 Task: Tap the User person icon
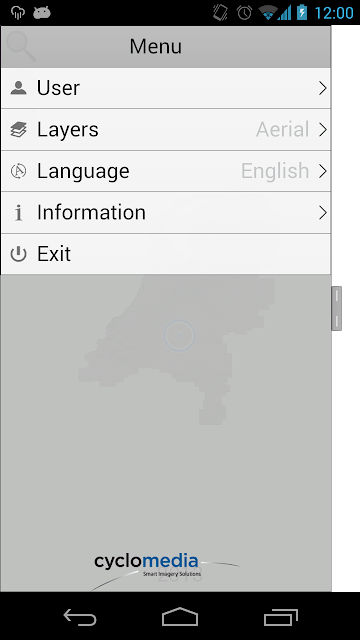pyautogui.click(x=18, y=88)
